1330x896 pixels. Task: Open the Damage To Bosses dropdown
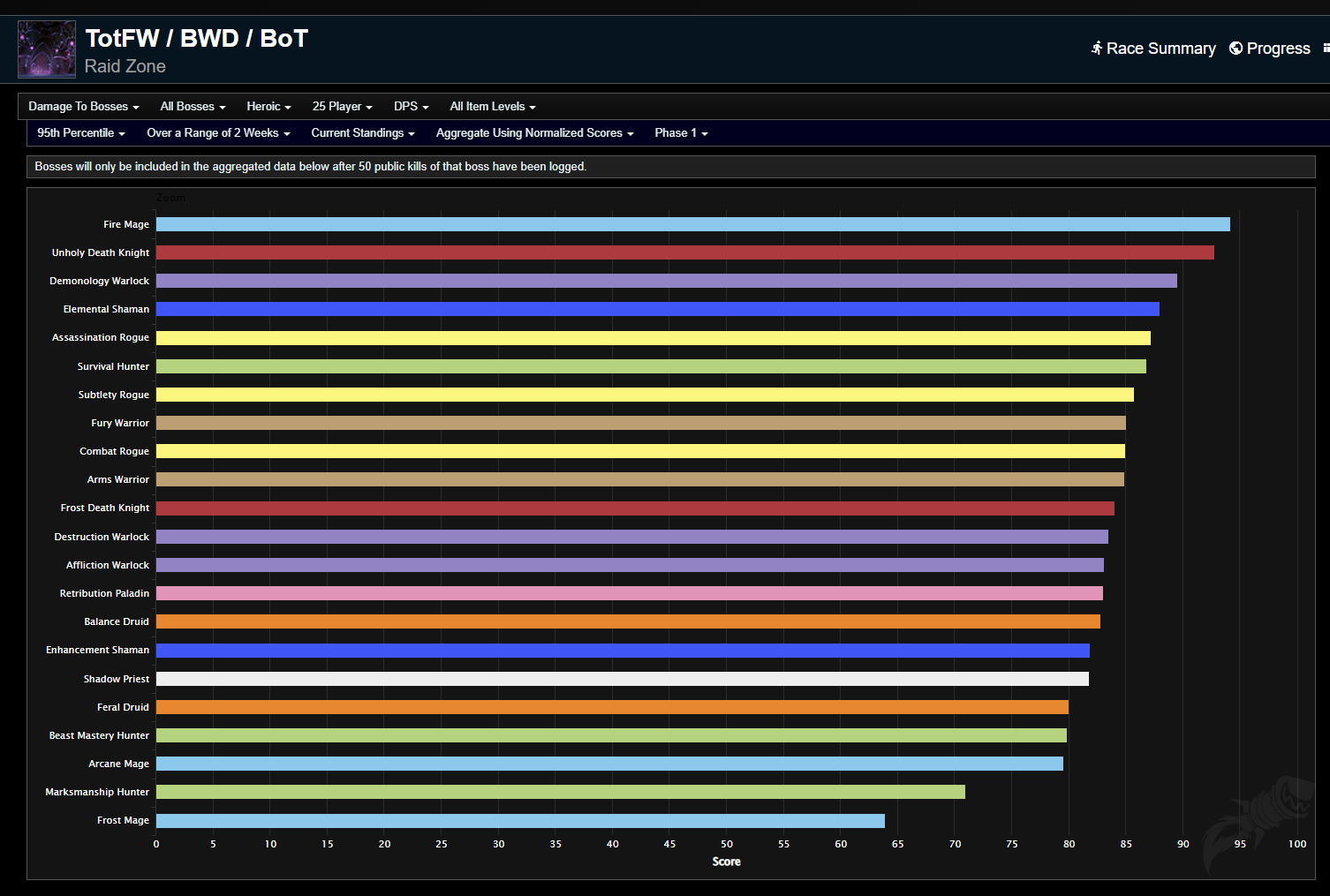pos(84,107)
